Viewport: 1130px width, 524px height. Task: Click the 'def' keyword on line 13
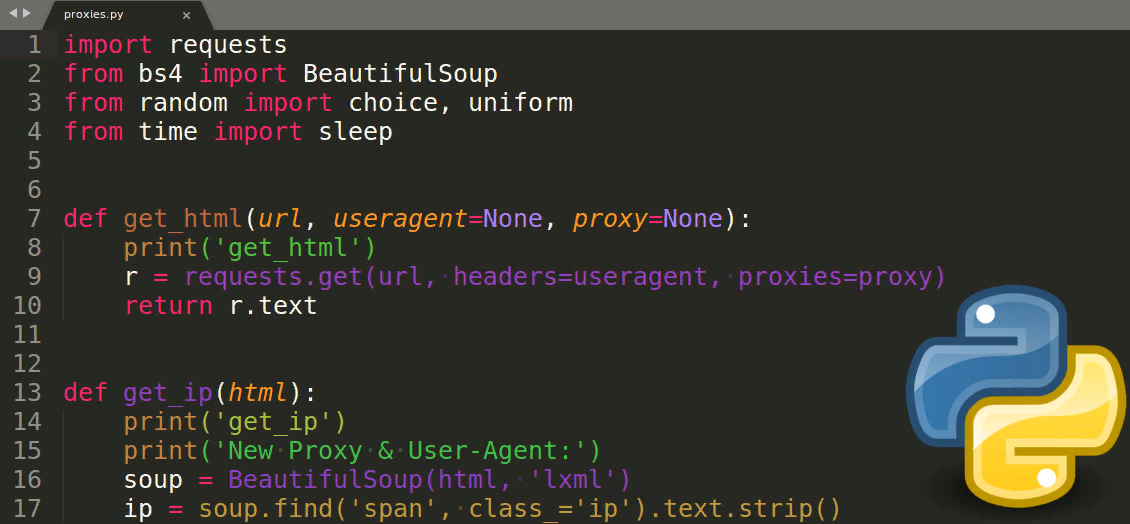click(86, 393)
